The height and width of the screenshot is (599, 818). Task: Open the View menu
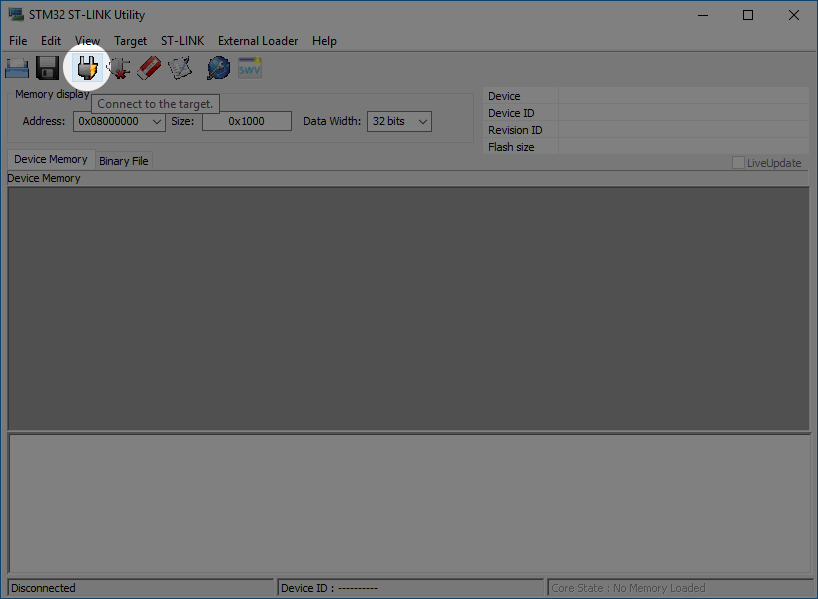pos(87,41)
